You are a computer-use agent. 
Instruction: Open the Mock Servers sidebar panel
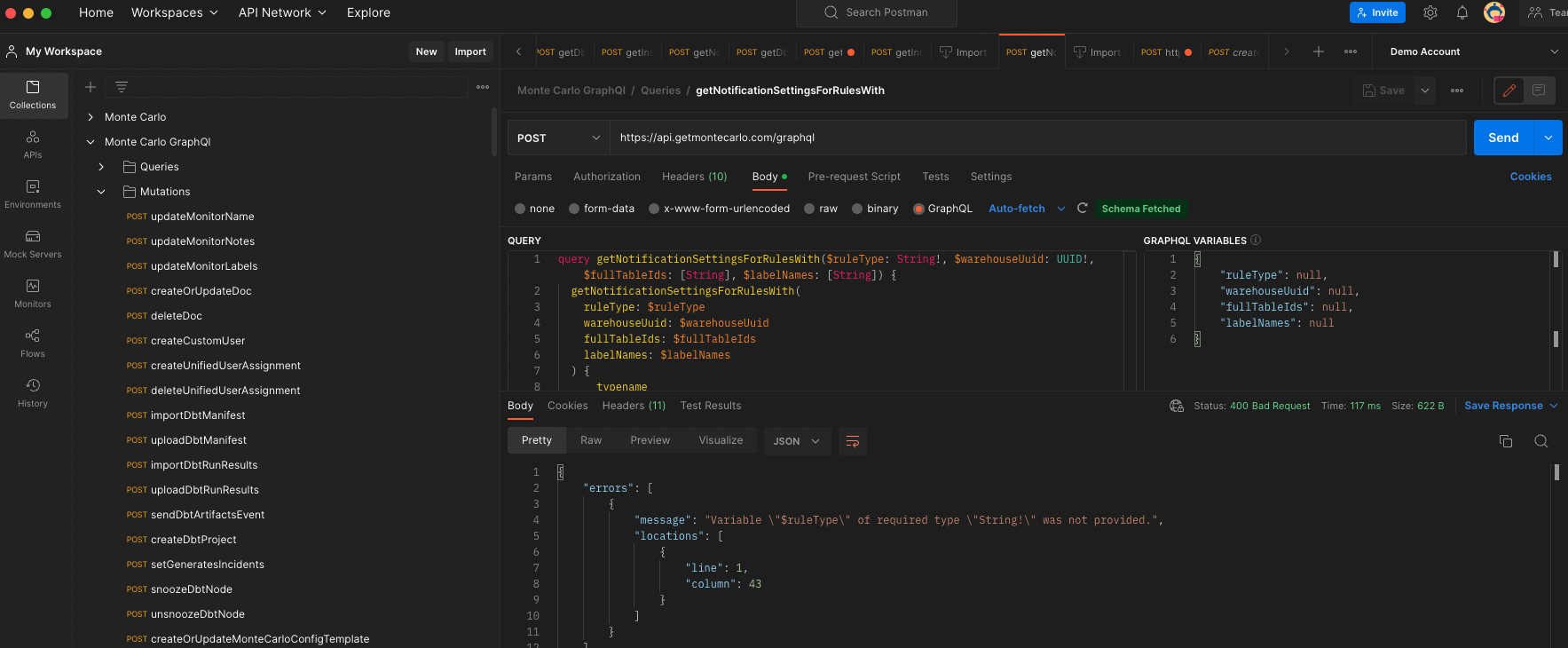pyautogui.click(x=33, y=244)
